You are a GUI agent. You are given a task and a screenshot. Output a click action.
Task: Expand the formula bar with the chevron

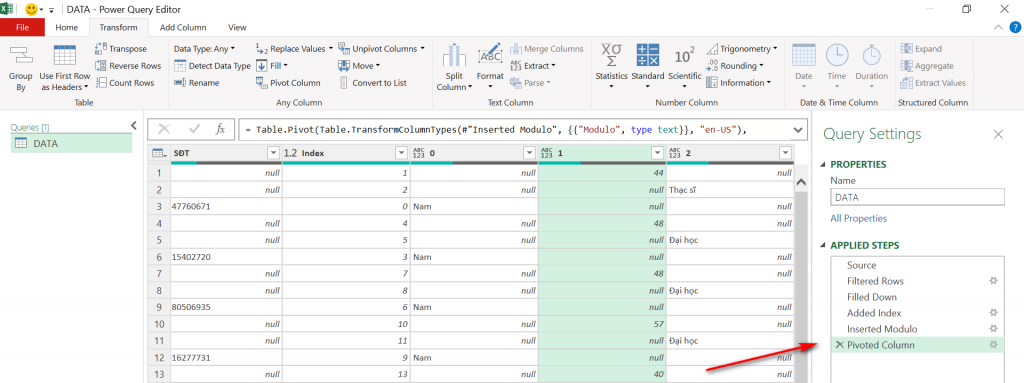pyautogui.click(x=797, y=129)
